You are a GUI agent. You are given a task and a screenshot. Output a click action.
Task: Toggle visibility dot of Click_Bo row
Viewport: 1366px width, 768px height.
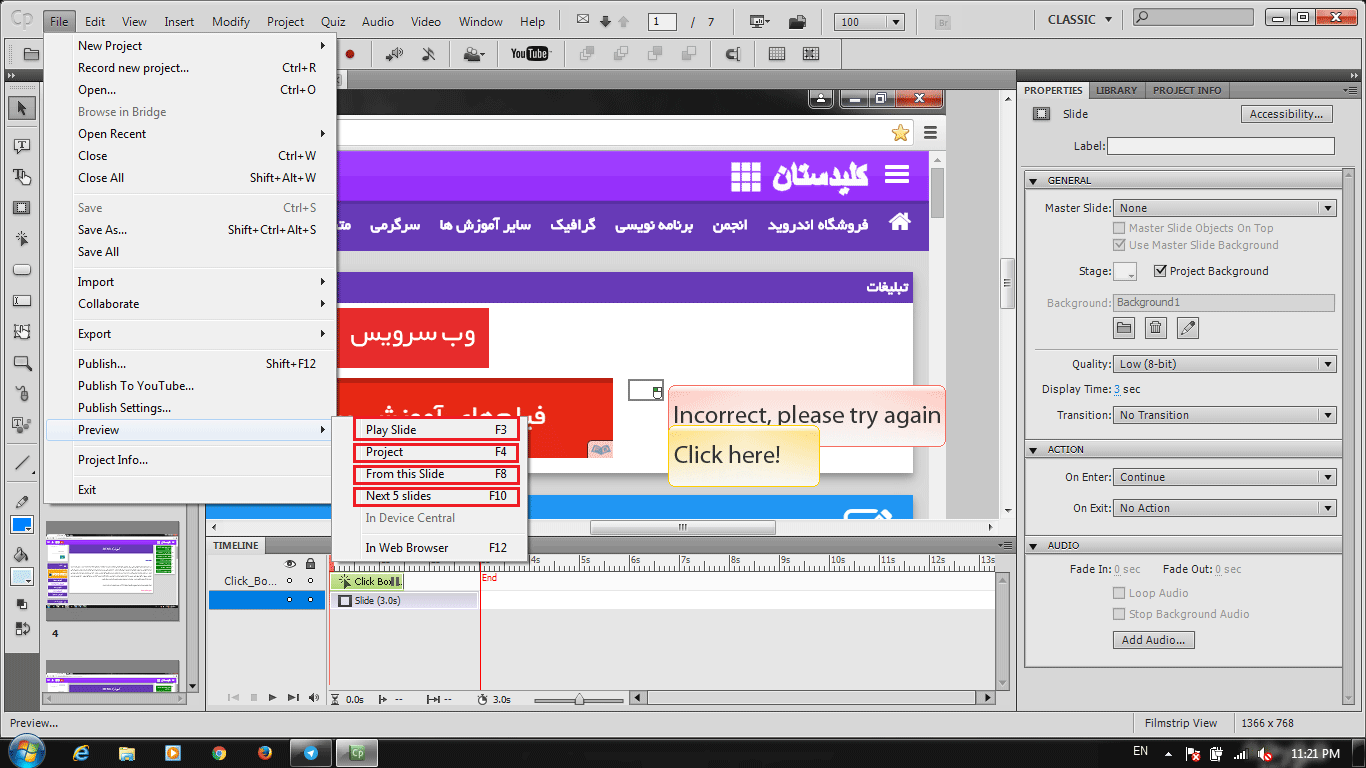[290, 581]
